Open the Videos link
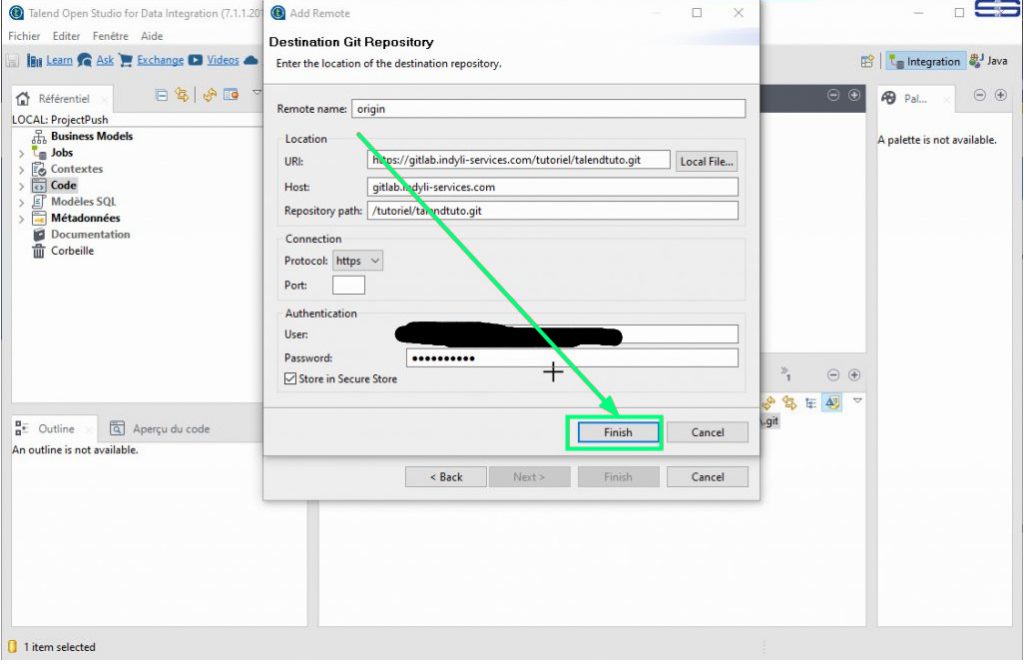Image resolution: width=1024 pixels, height=664 pixels. [x=223, y=60]
